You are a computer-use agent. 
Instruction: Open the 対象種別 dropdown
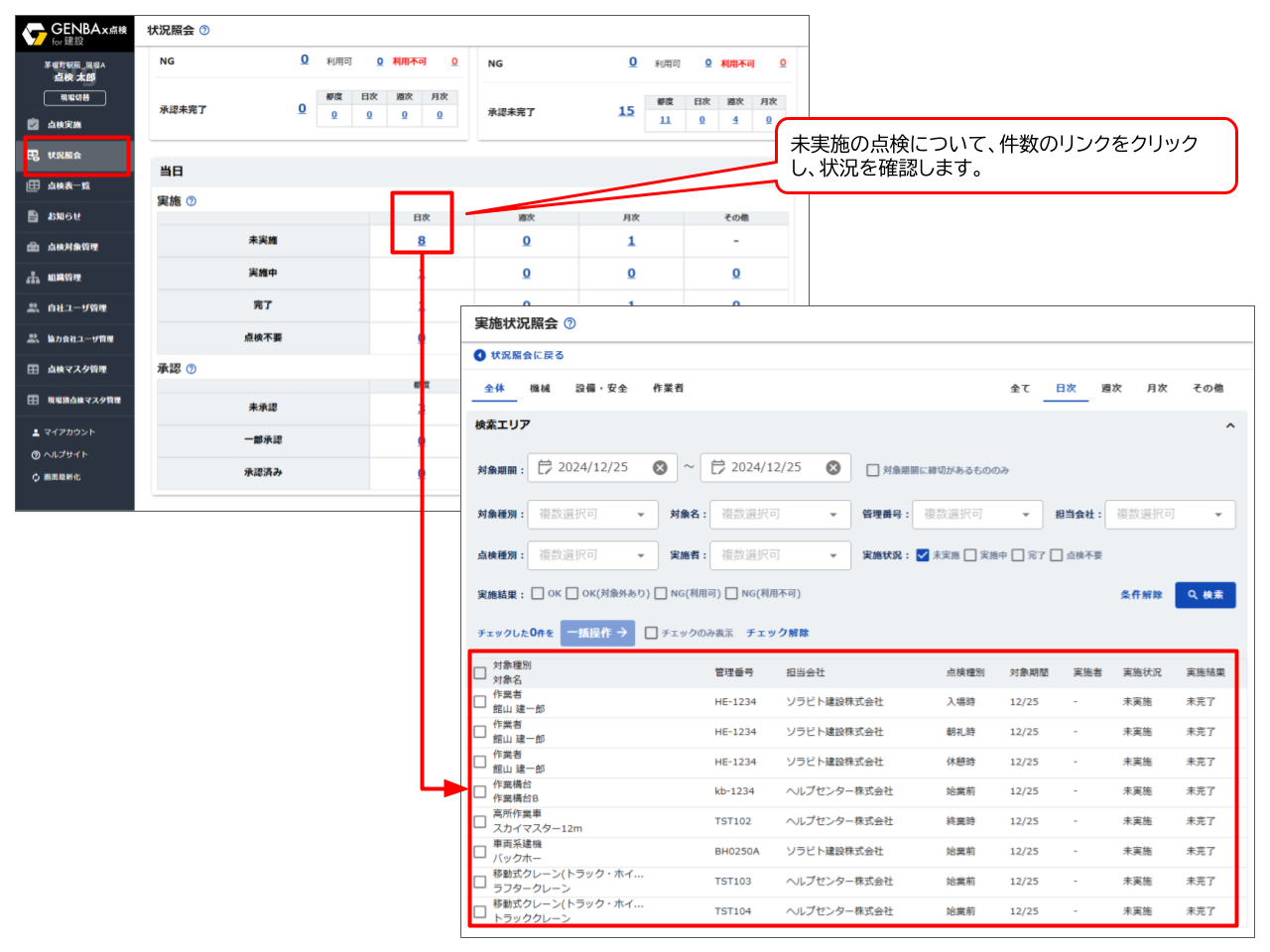(590, 515)
